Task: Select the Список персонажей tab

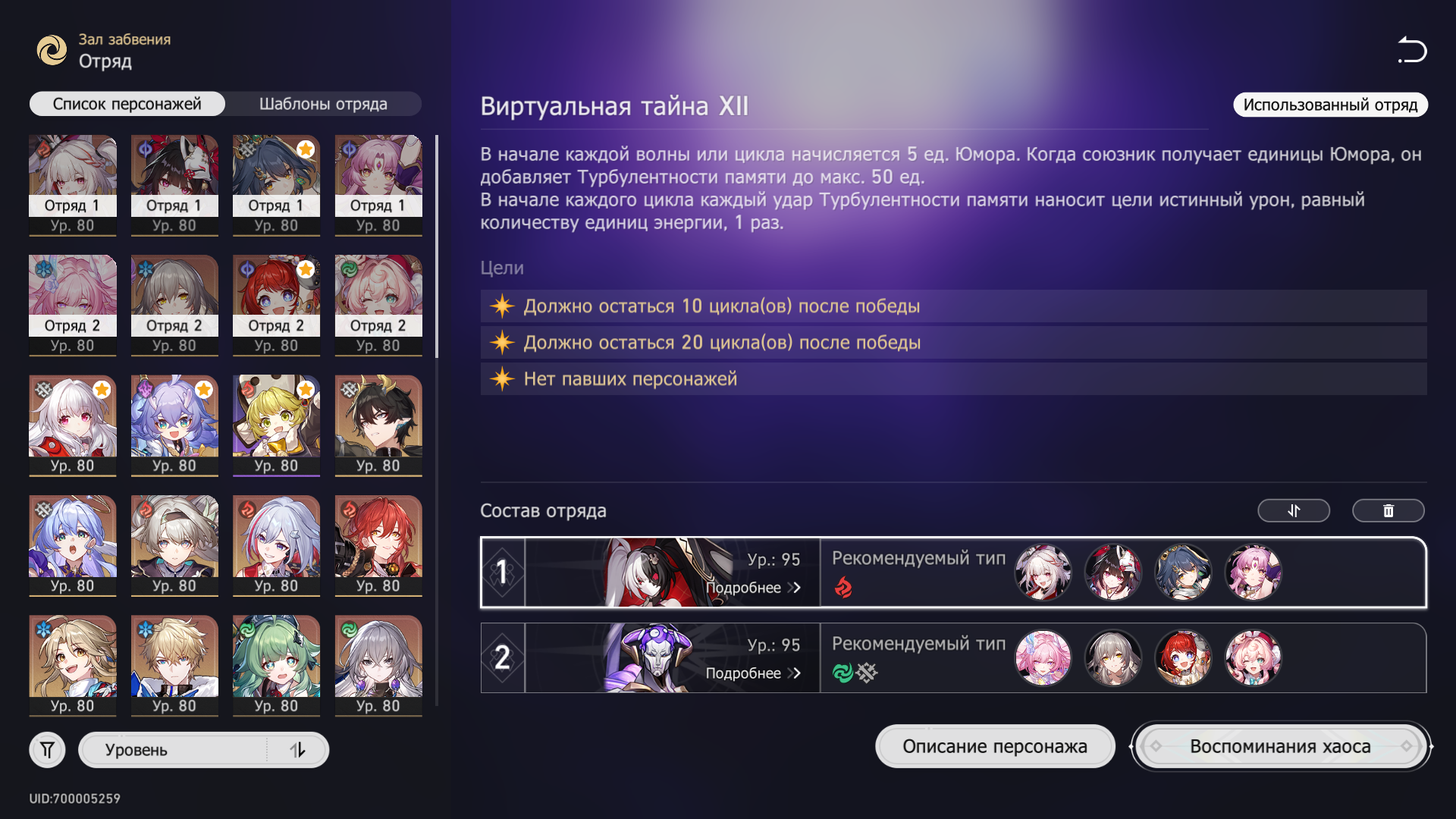Action: pos(127,104)
